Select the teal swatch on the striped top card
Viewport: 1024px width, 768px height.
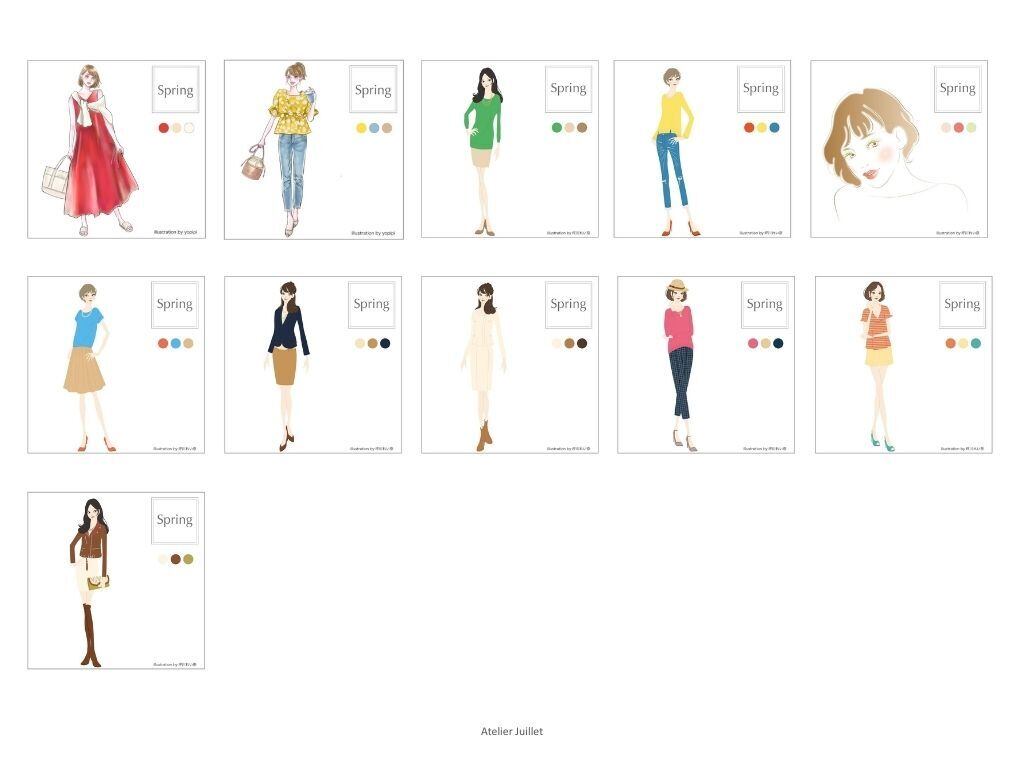pyautogui.click(x=976, y=344)
